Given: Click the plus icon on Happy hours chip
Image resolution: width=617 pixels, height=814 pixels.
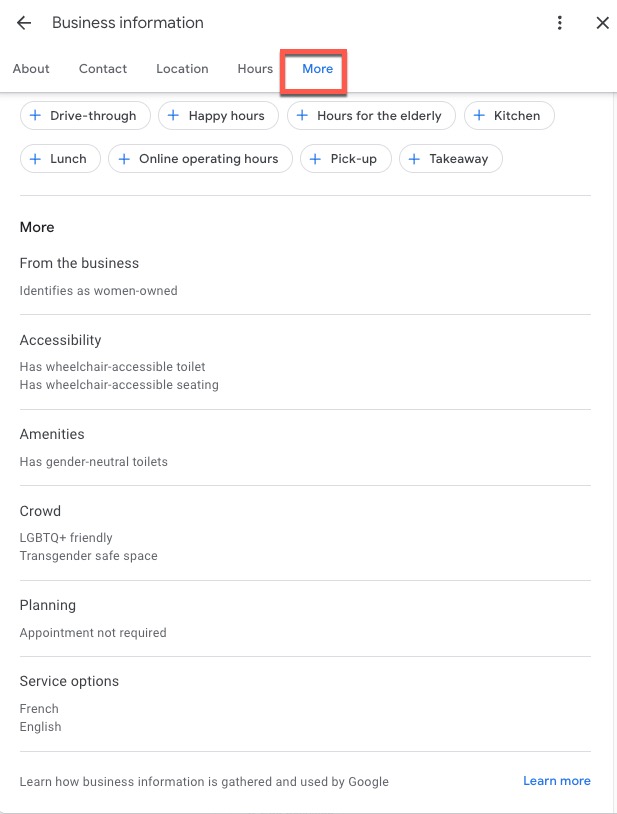Looking at the screenshot, I should (x=171, y=115).
